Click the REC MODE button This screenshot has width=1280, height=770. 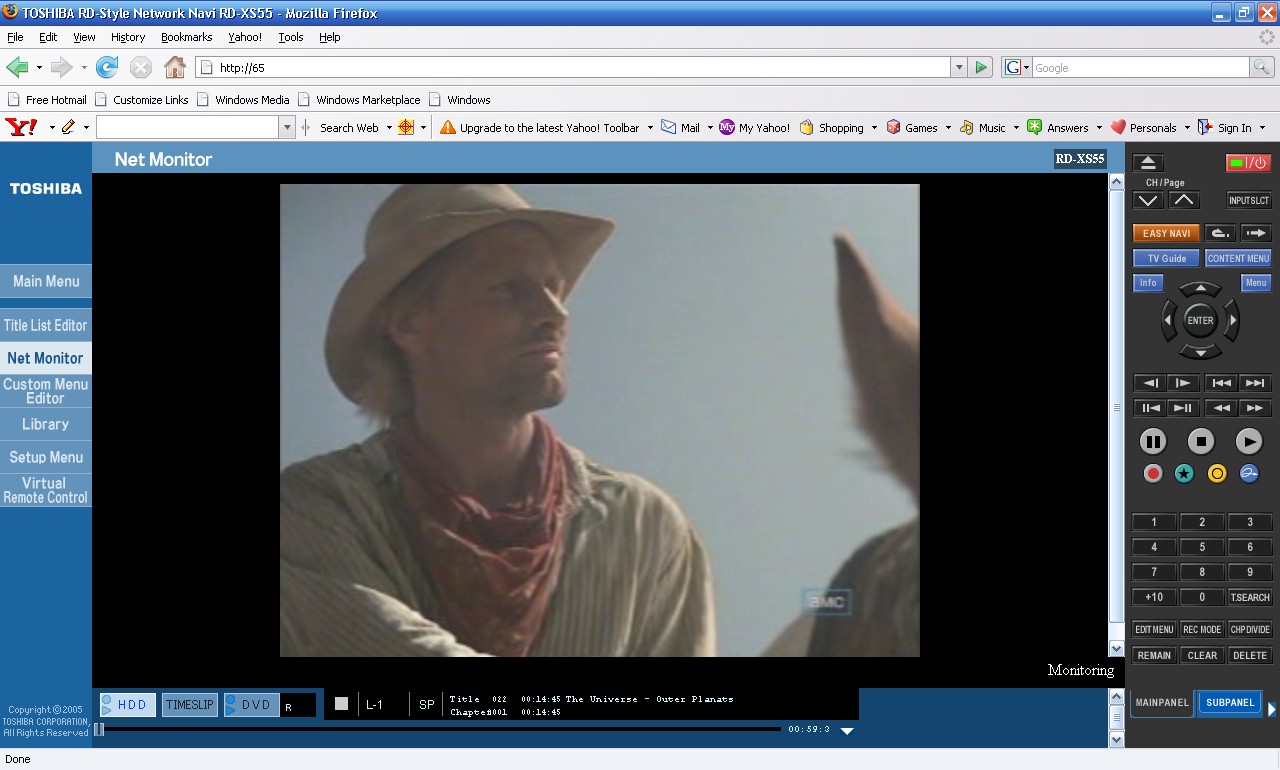[x=1202, y=630]
